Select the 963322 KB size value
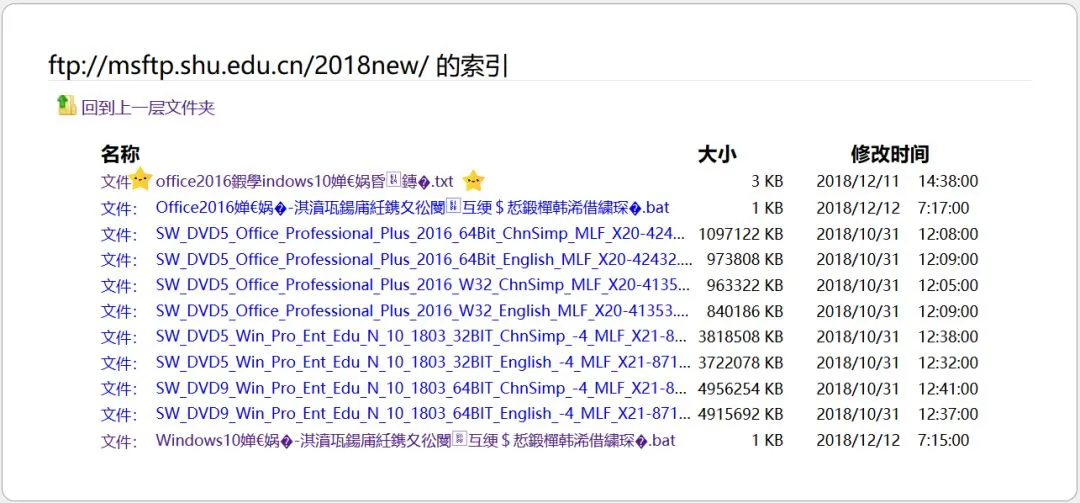Viewport: 1080px width, 503px height. click(x=745, y=286)
